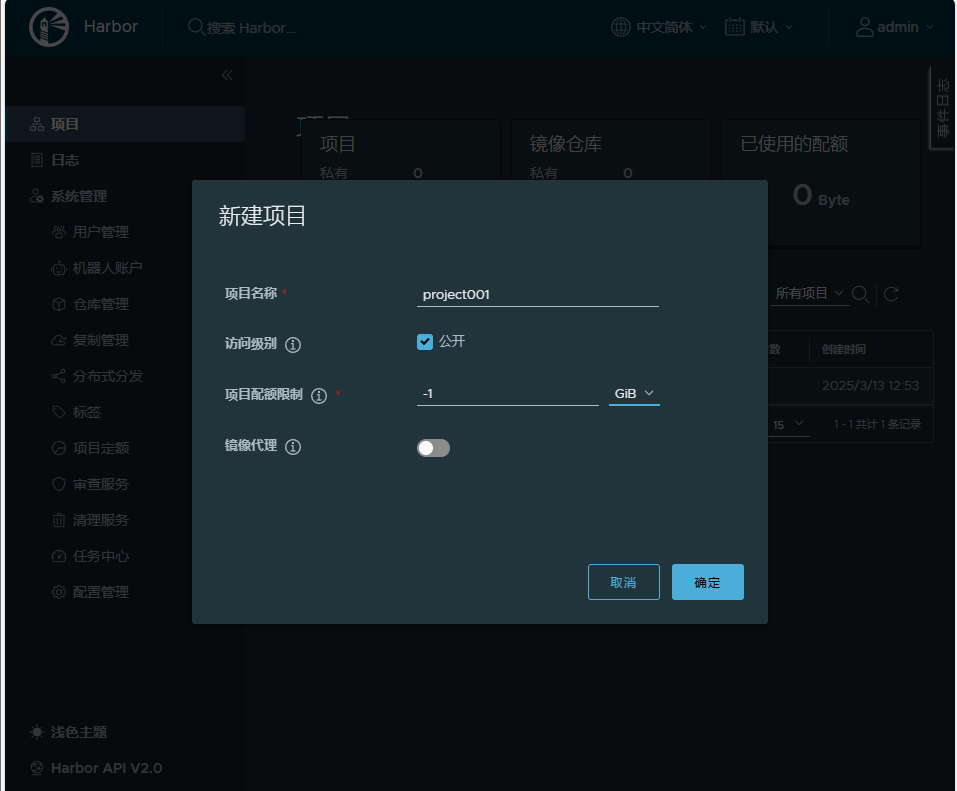This screenshot has height=791, width=957.
Task: Click the 审查服务 shield icon
Action: (x=59, y=484)
